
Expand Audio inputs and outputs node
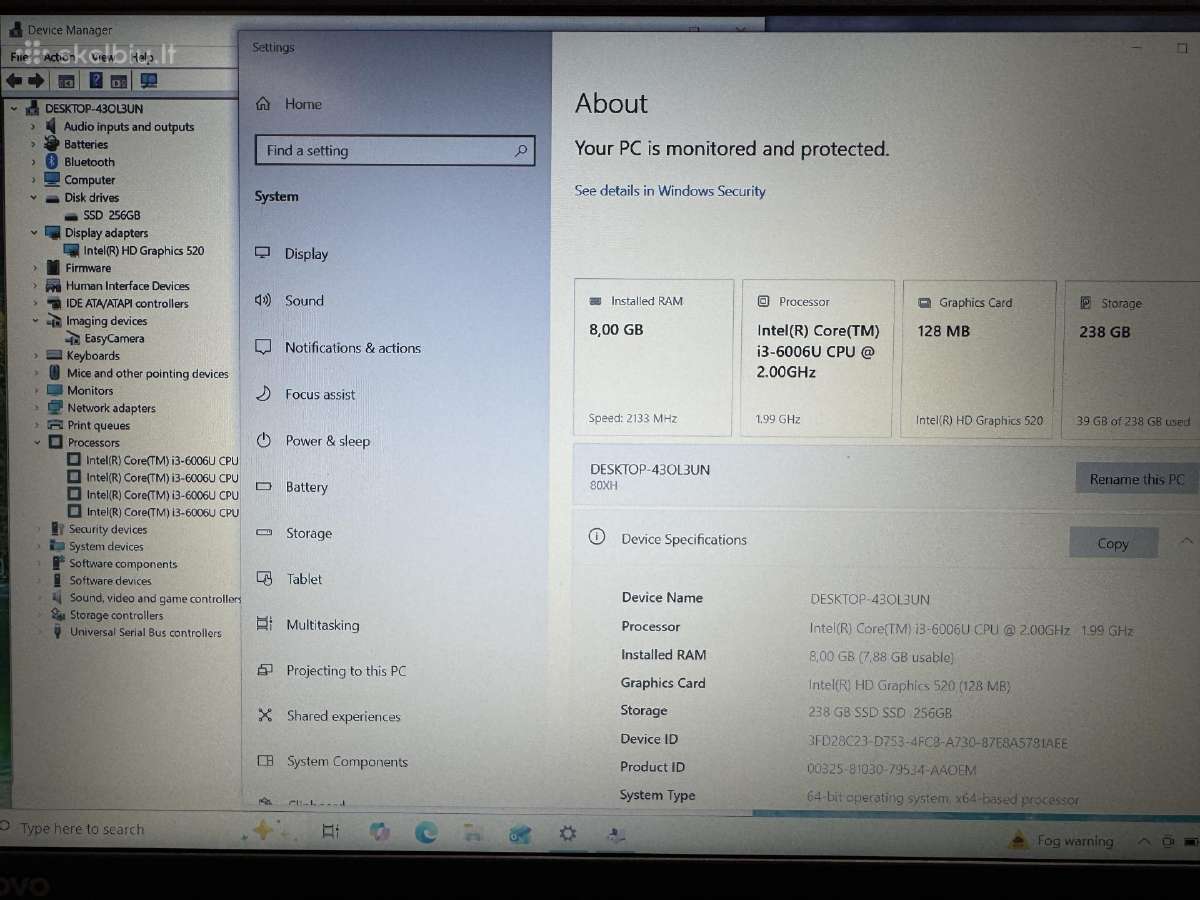[x=33, y=127]
